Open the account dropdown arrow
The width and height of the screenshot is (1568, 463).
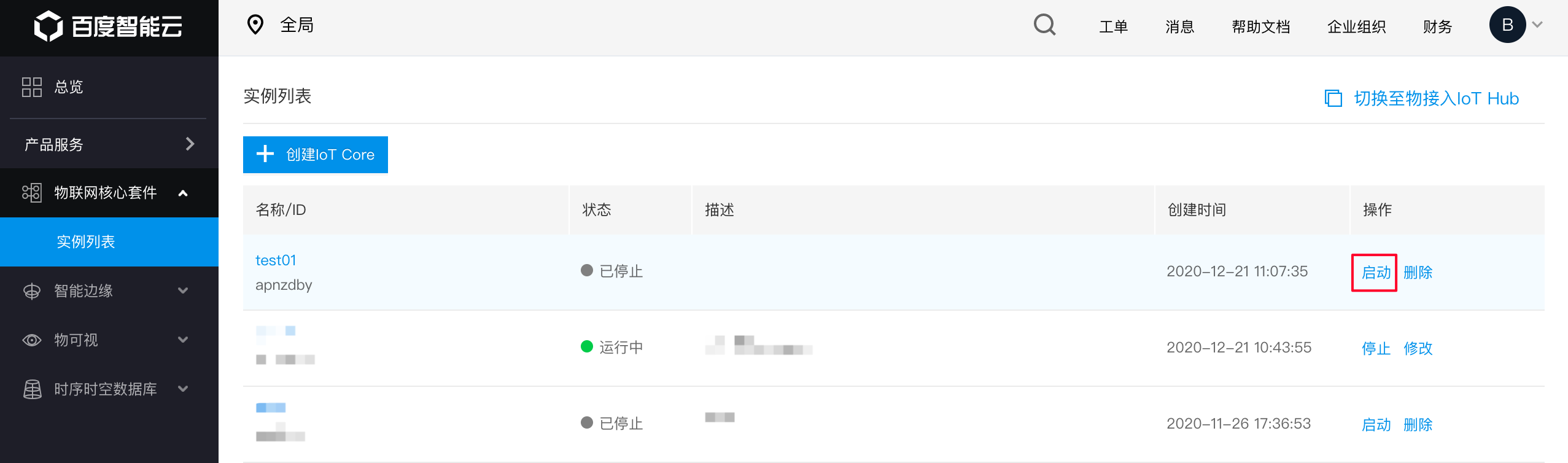(1537, 25)
